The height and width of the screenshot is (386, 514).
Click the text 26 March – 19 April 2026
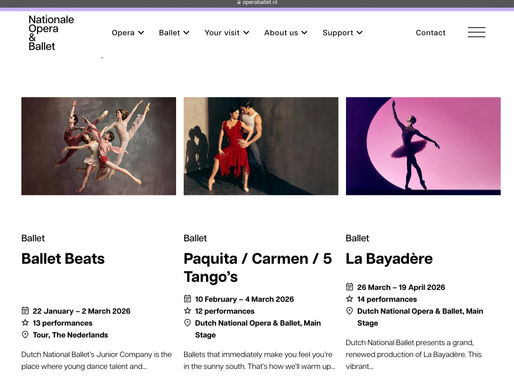(x=401, y=287)
